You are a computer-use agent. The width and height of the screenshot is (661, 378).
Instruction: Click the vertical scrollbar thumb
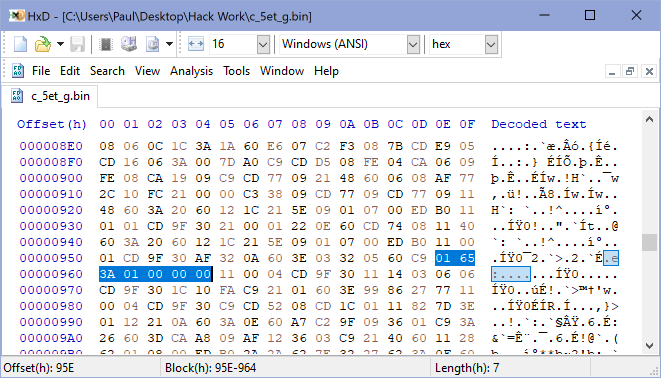(x=649, y=242)
